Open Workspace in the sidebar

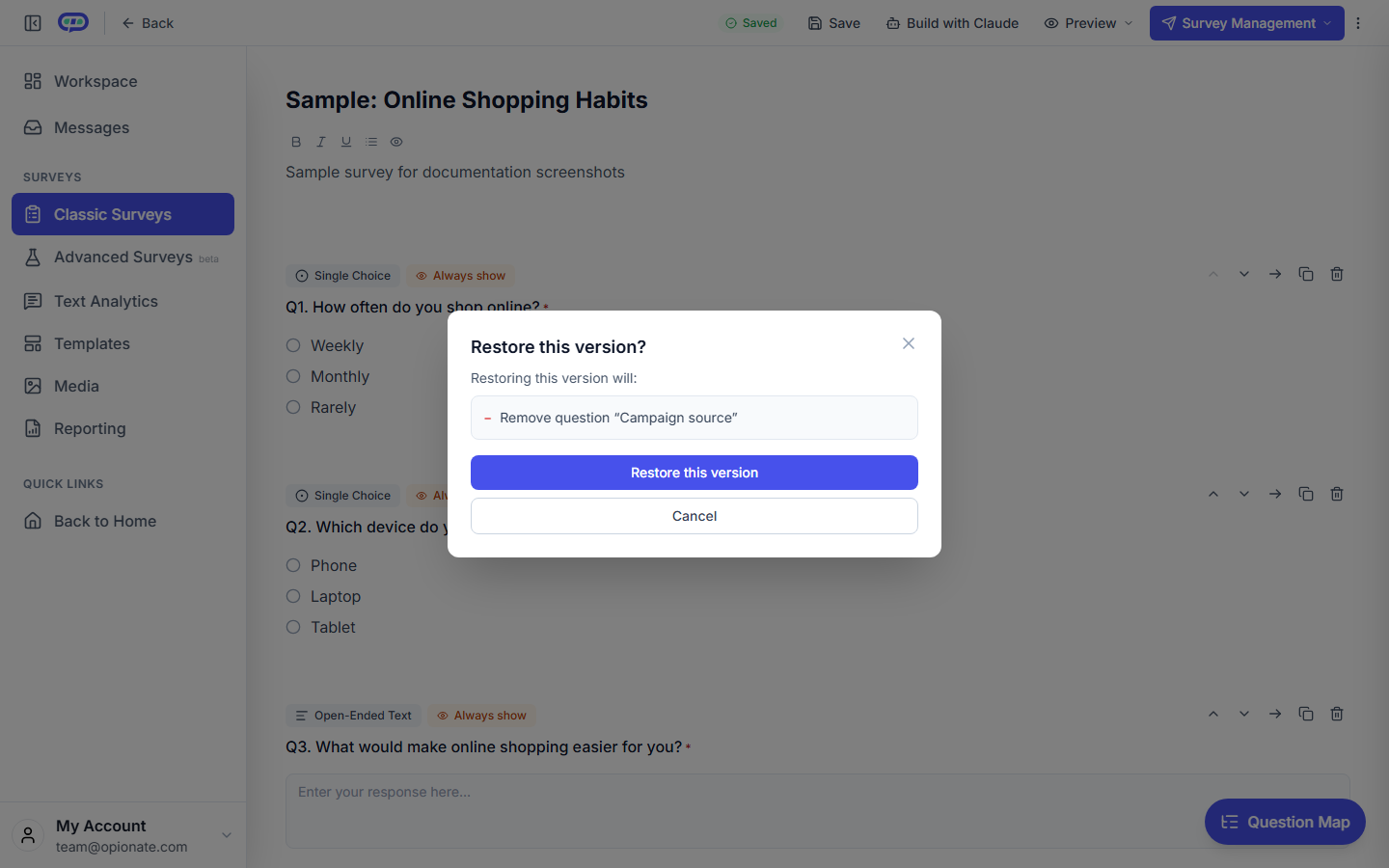coord(123,81)
